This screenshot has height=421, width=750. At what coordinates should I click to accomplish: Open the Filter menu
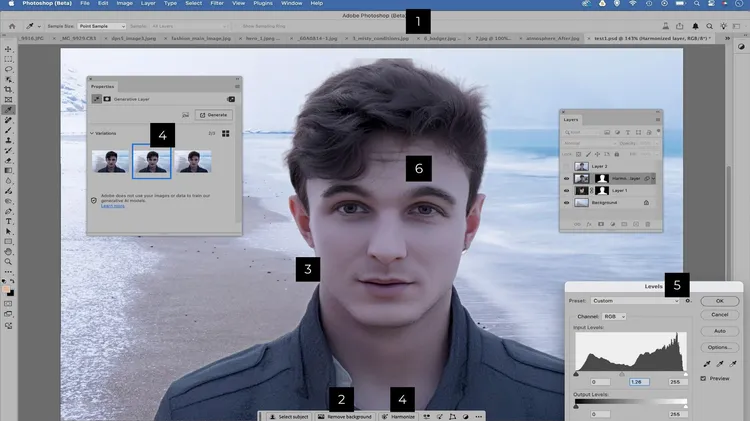click(x=217, y=3)
